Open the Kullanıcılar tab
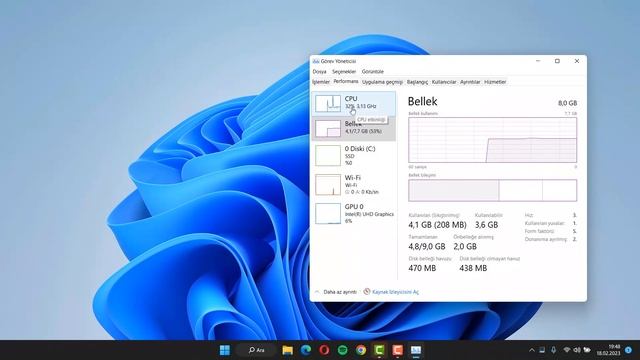Image resolution: width=640 pixels, height=360 pixels. 444,82
